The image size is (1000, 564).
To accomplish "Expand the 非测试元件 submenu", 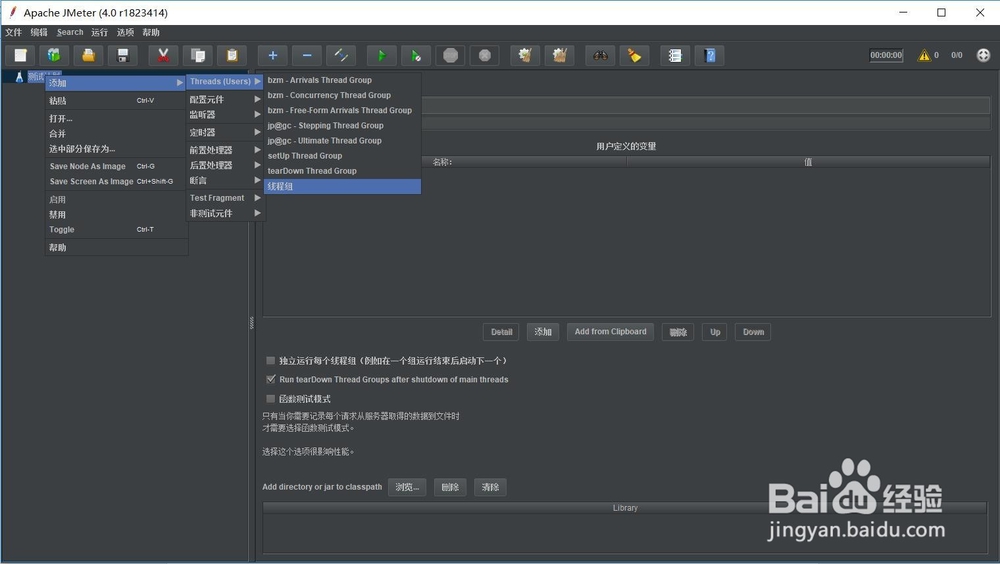I will point(225,213).
